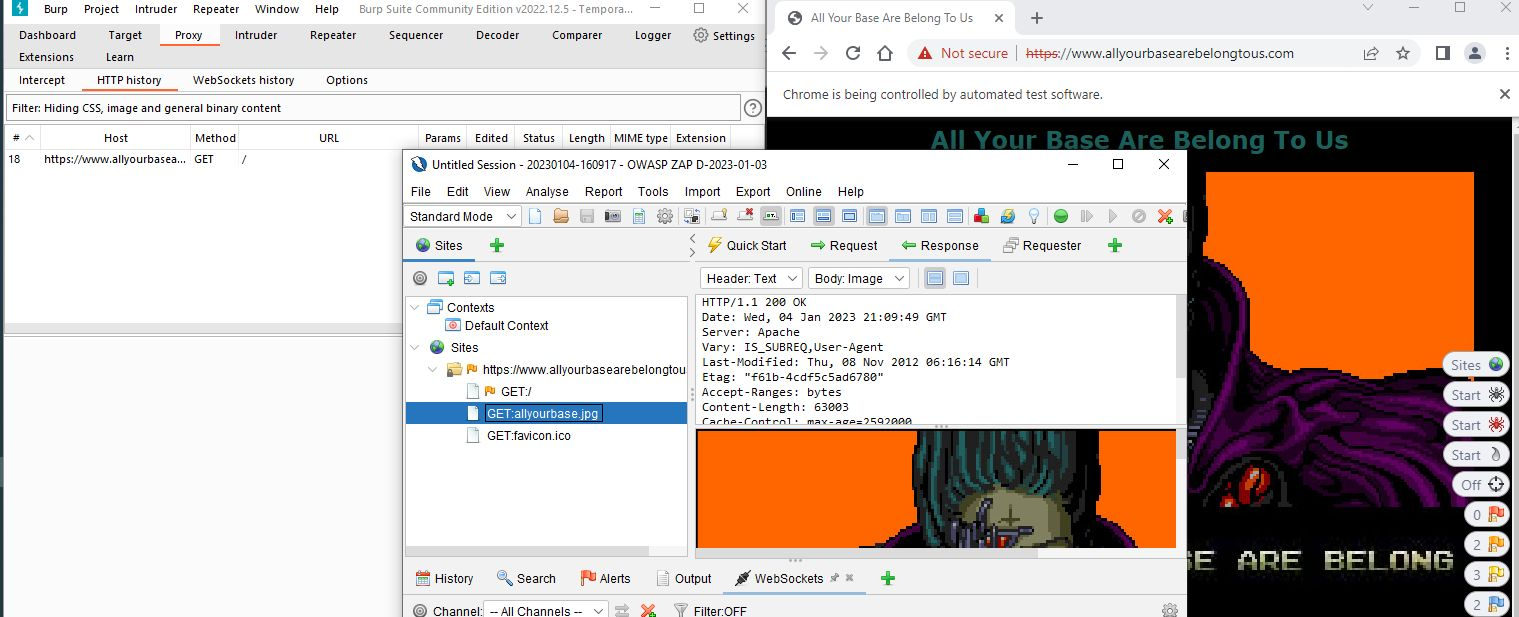Click Import Context icon above Sites tree
The image size is (1519, 617).
point(472,278)
